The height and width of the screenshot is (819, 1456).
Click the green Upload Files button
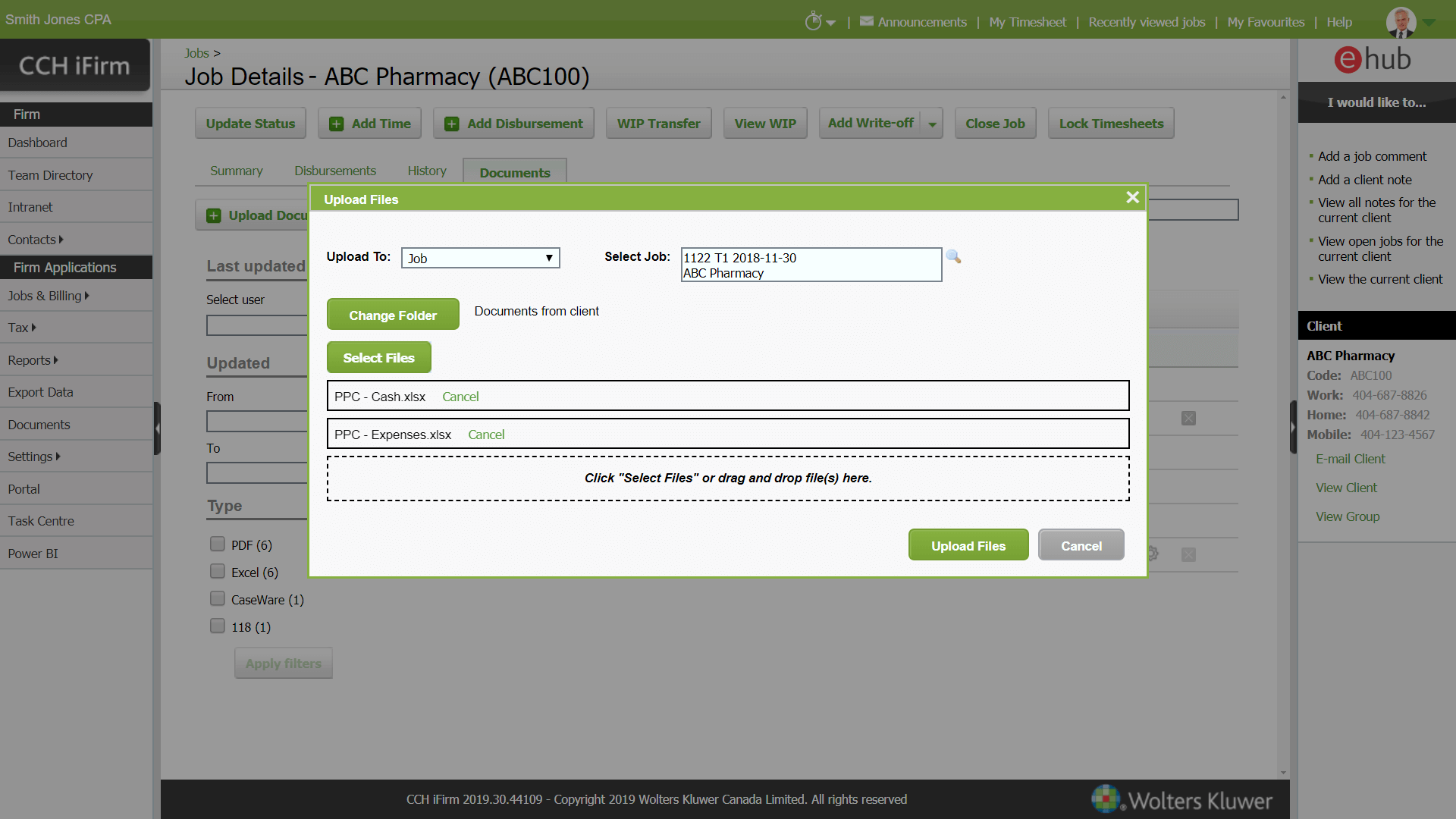tap(968, 545)
